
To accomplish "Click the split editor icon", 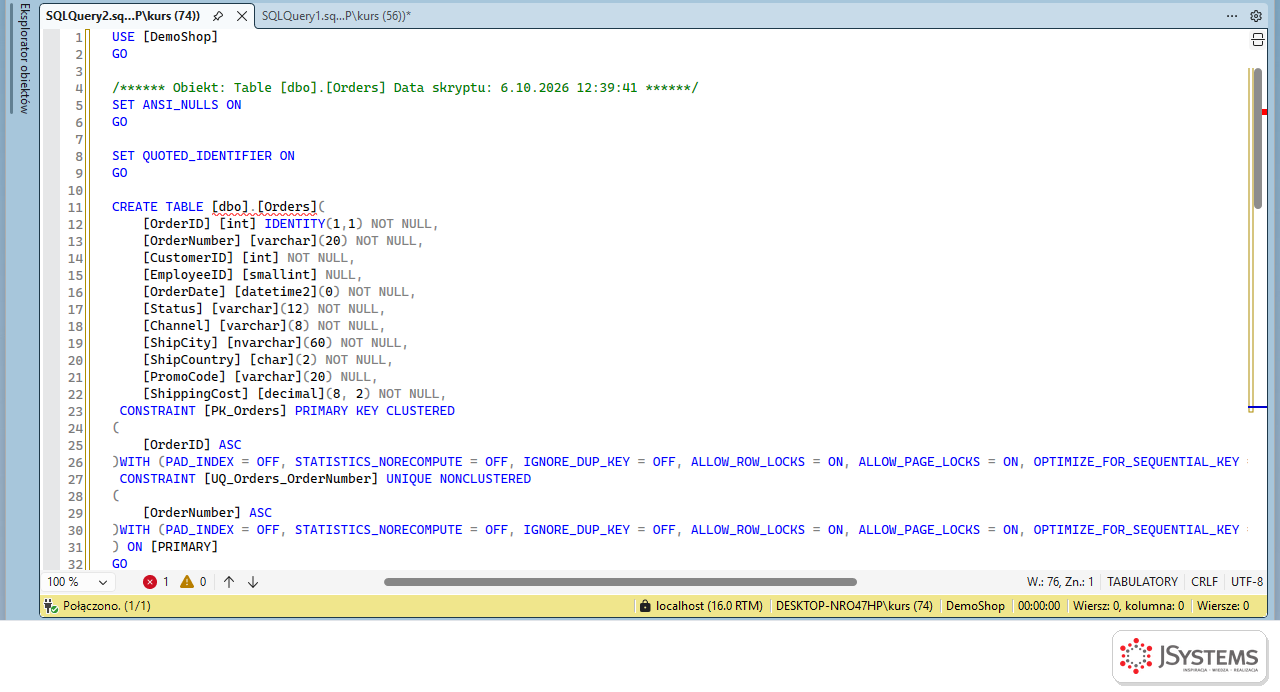I will (x=1258, y=39).
